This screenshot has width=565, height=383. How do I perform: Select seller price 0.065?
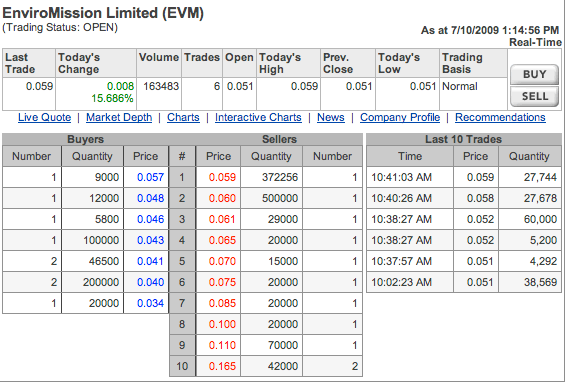tap(222, 240)
